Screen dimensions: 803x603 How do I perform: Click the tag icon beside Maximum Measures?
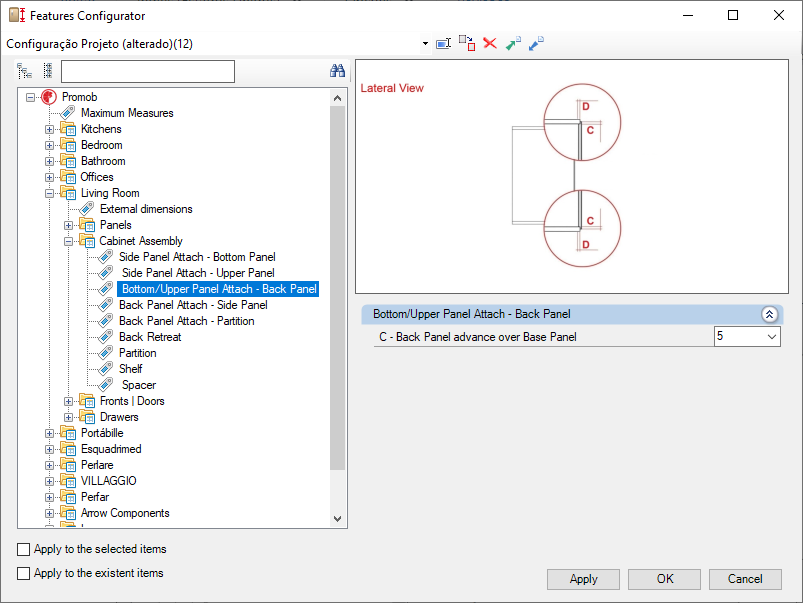pos(68,113)
